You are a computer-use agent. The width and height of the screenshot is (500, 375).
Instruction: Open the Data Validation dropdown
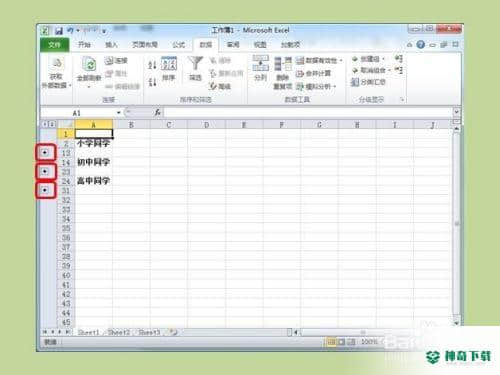[x=341, y=60]
